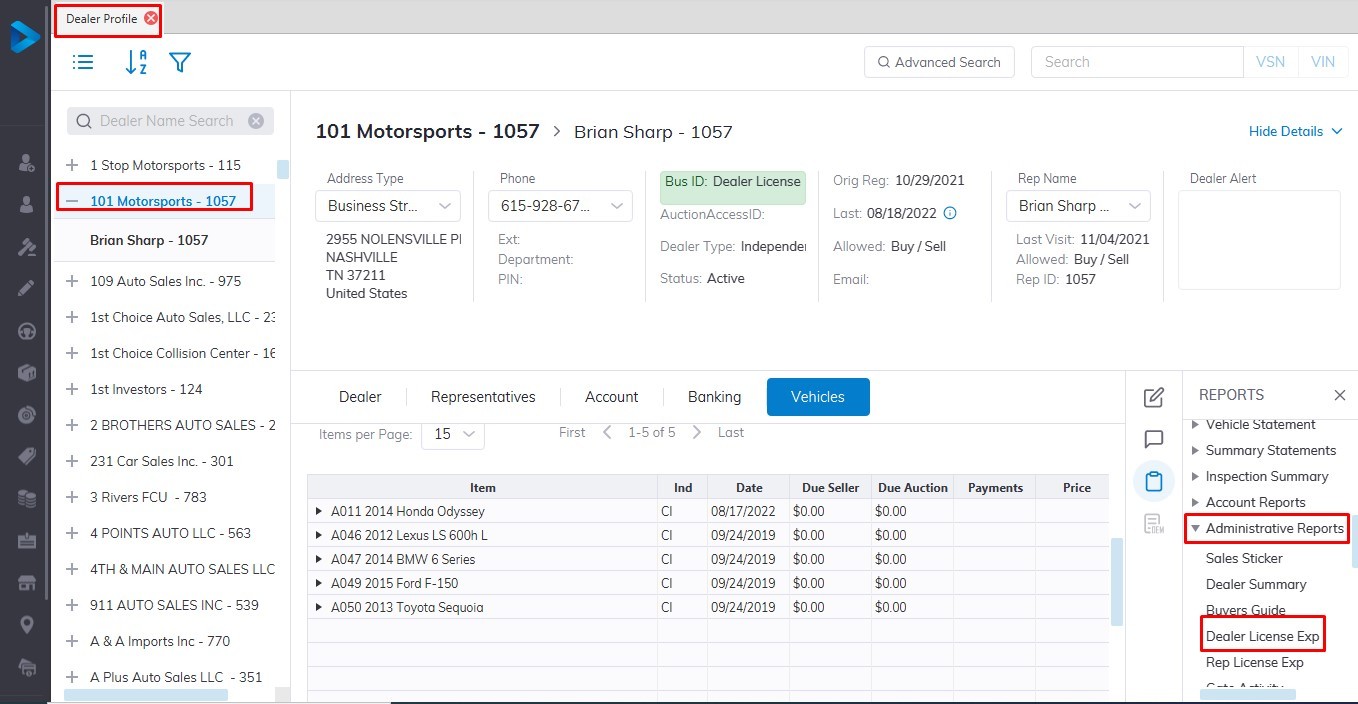This screenshot has width=1358, height=704.
Task: Expand the A011 2014 Honda Odyssey row
Action: click(x=319, y=511)
